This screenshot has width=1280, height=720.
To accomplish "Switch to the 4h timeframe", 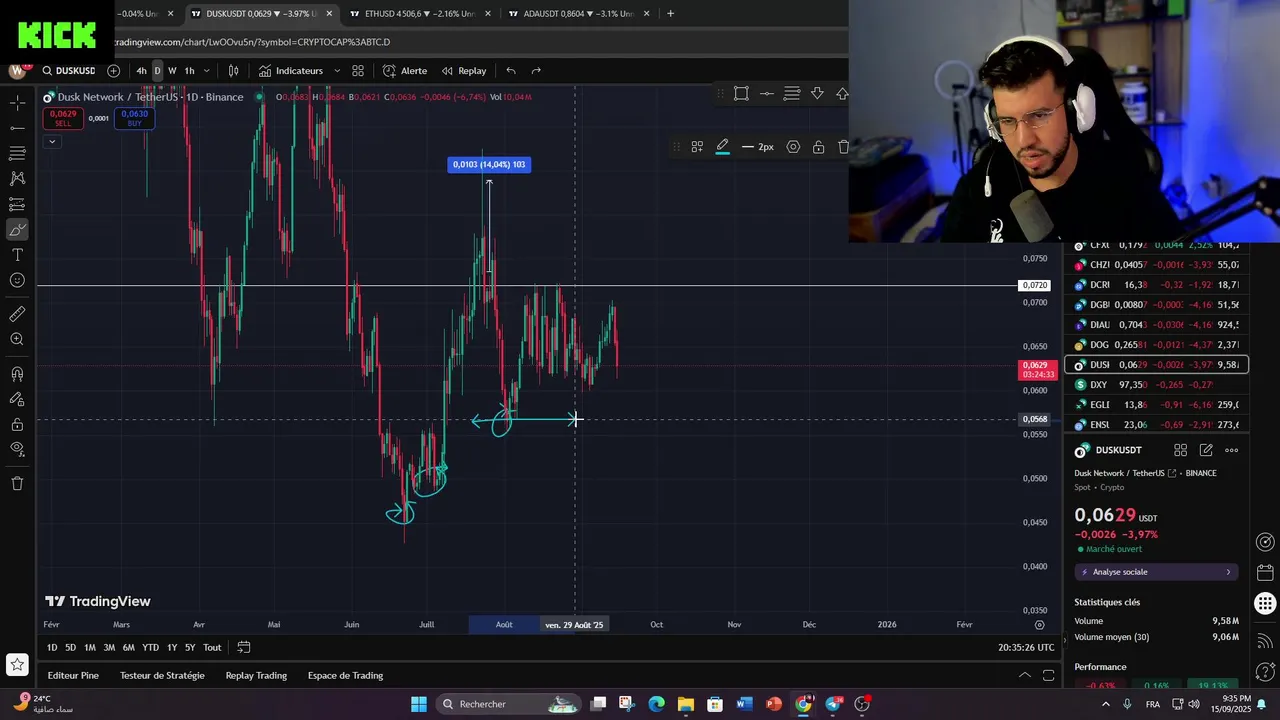I will [x=141, y=71].
